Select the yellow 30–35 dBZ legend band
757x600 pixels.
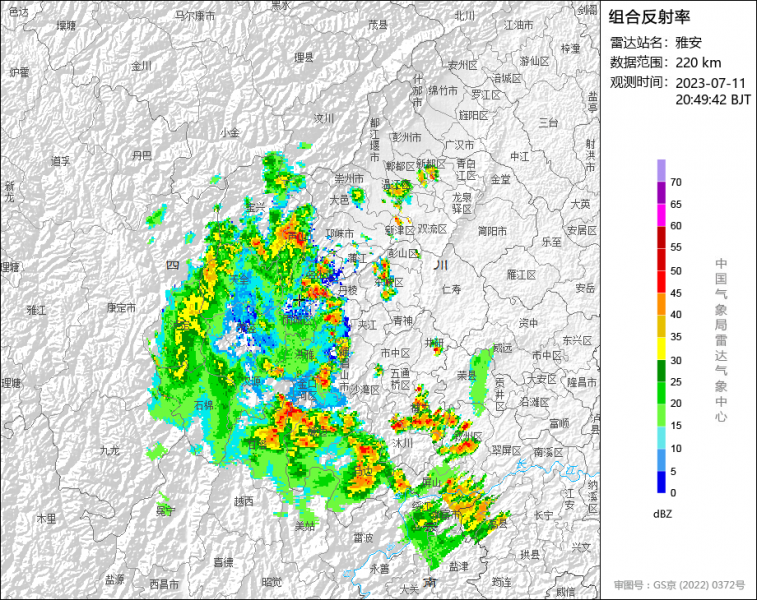coord(661,350)
